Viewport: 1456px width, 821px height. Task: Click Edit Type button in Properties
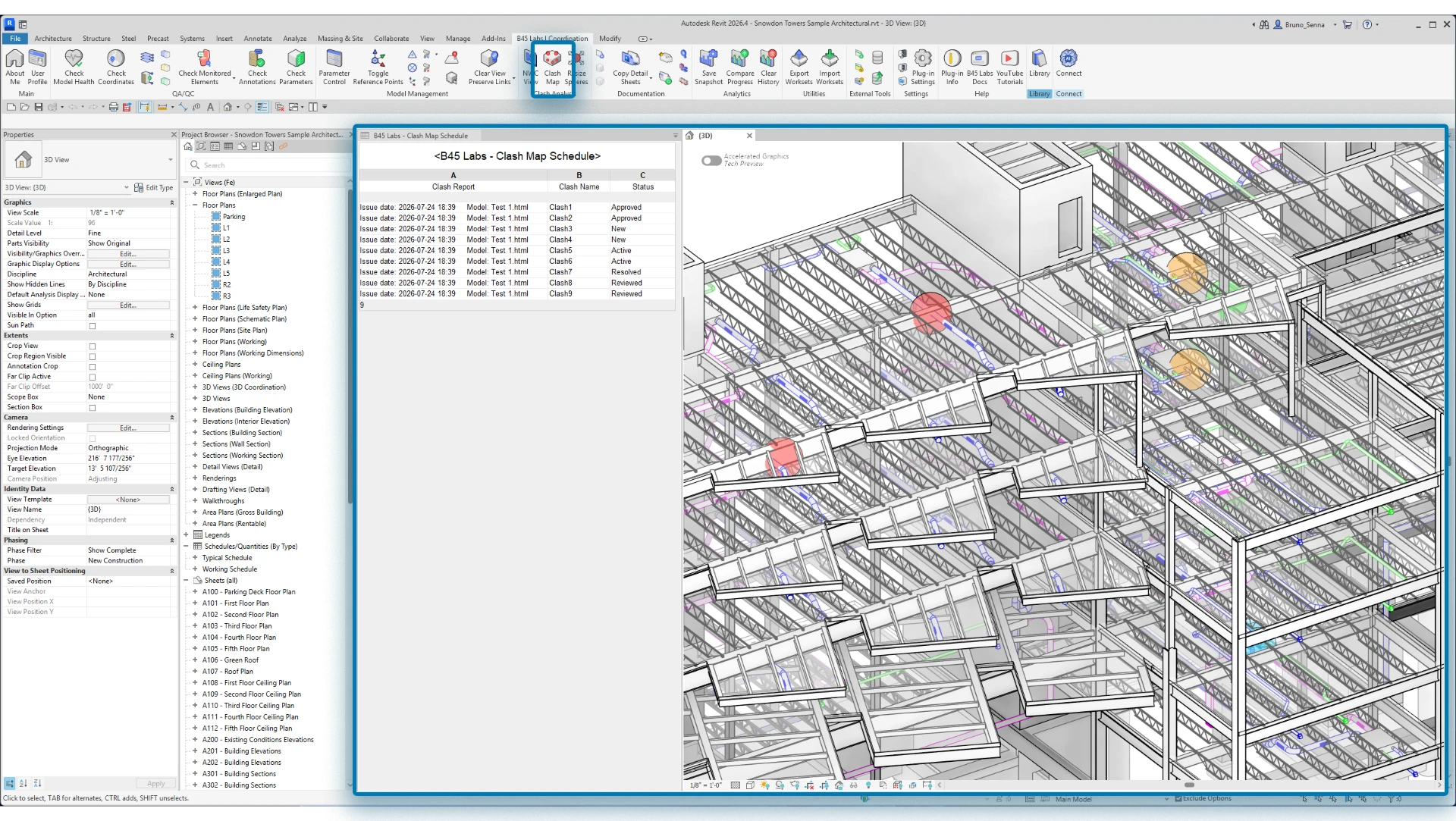tap(154, 187)
